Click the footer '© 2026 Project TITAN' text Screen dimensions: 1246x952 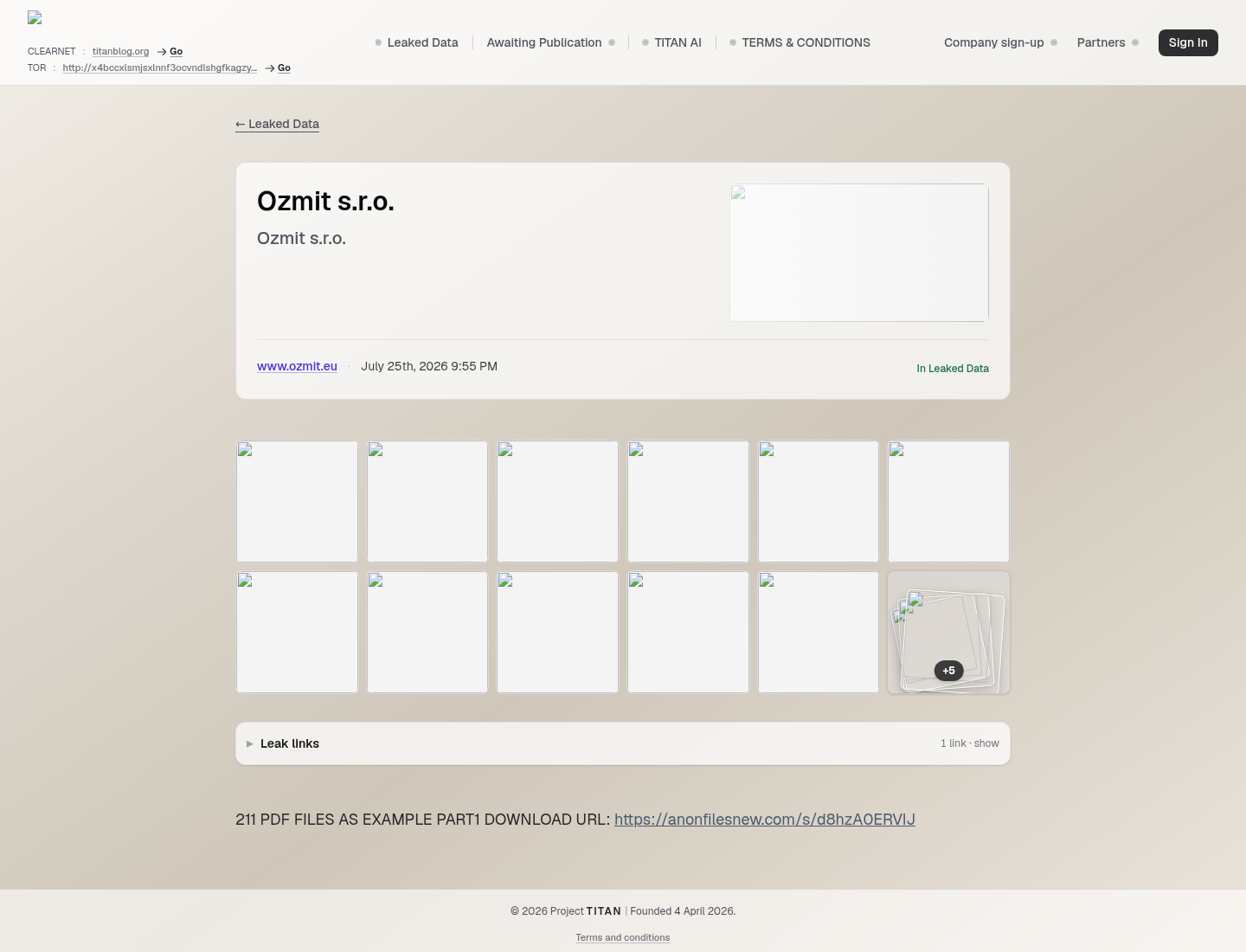point(566,910)
